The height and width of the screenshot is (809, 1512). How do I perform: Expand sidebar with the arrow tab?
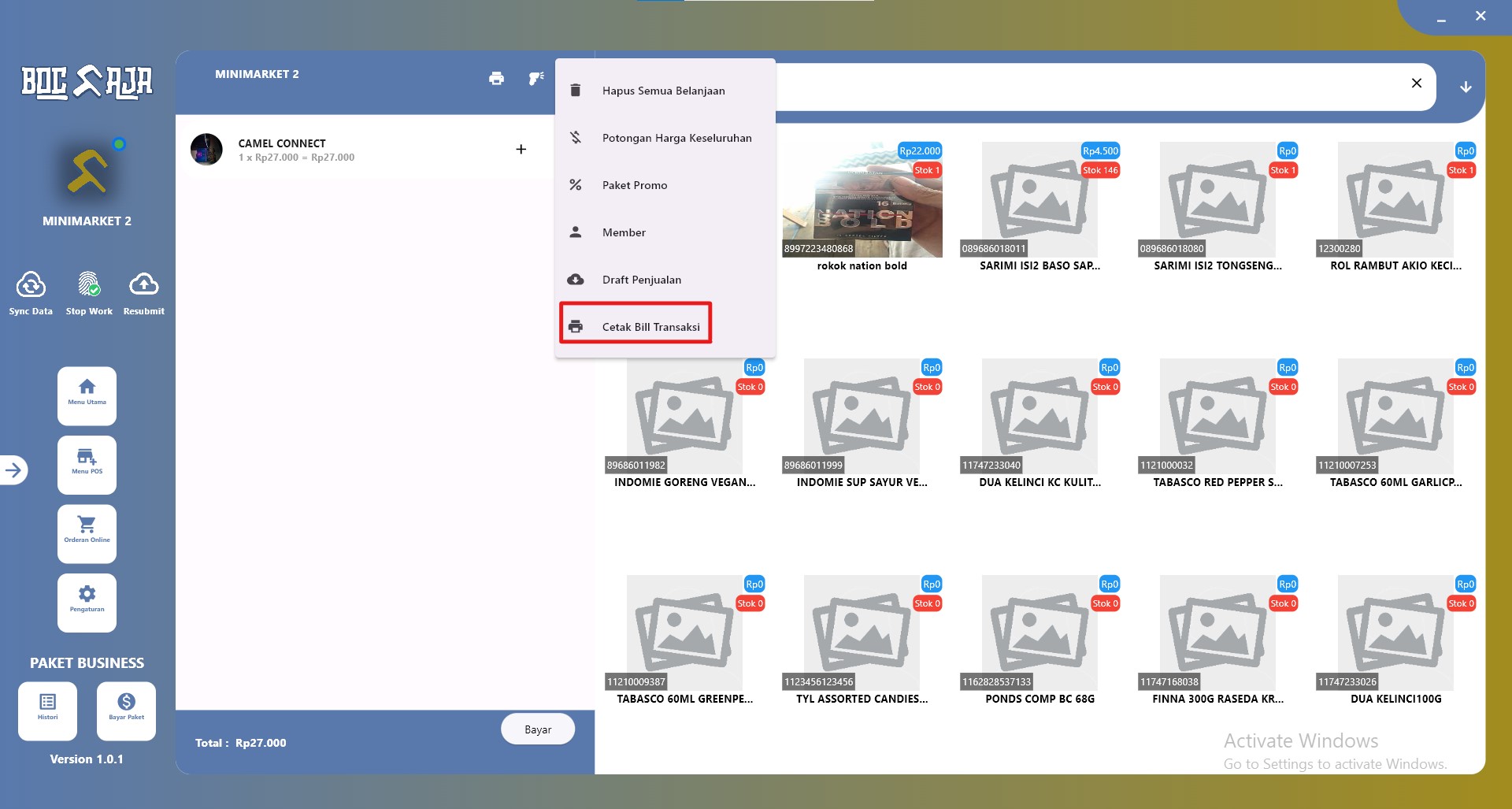point(13,470)
